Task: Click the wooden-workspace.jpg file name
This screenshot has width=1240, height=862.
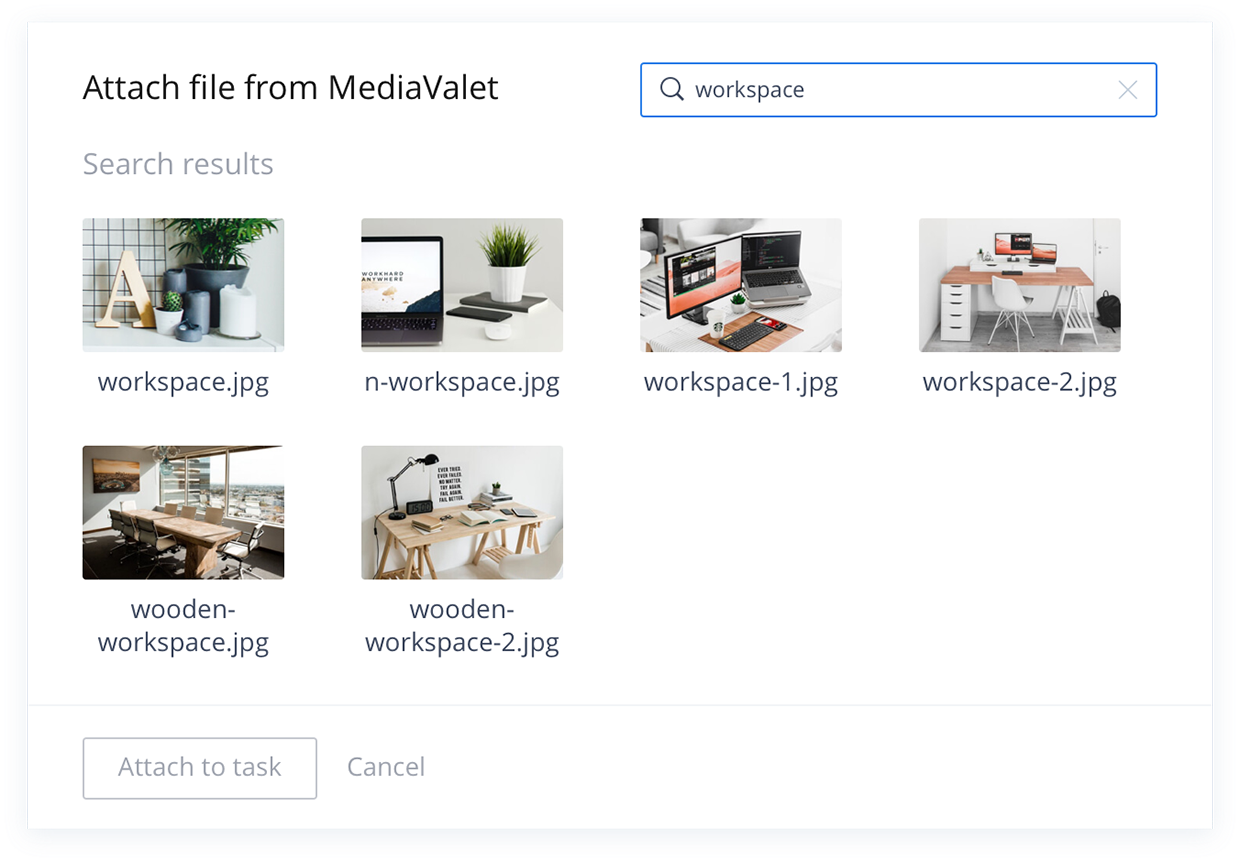Action: [183, 625]
